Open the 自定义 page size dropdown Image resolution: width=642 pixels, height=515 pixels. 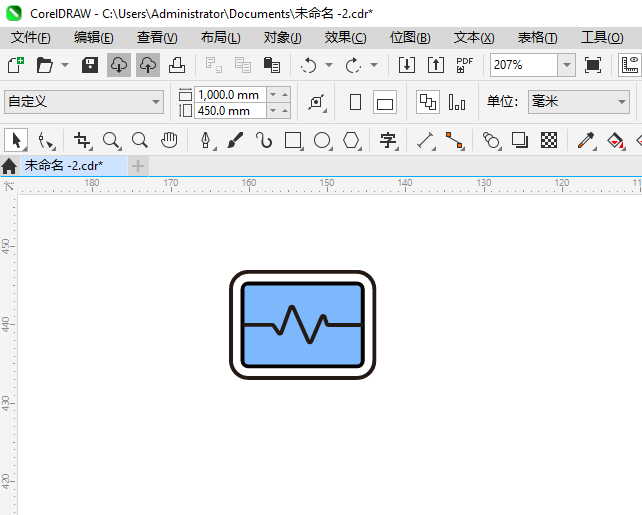click(x=84, y=102)
